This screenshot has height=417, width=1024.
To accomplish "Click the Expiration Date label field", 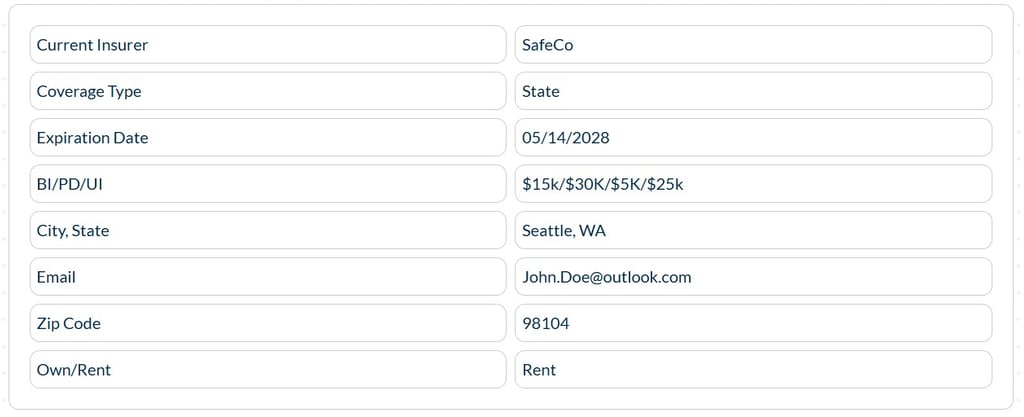I will (x=267, y=138).
